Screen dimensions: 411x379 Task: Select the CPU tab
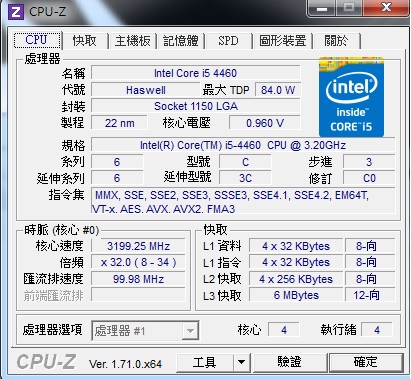[37, 40]
